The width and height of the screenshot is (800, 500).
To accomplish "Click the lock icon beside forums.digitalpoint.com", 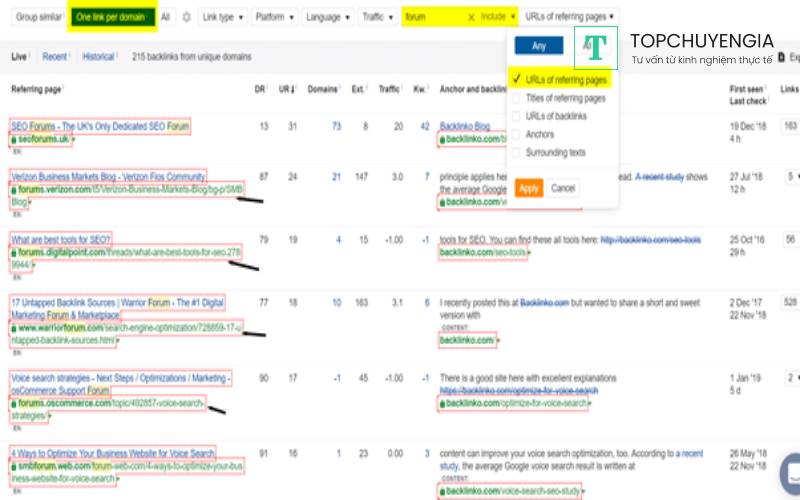I will click(x=14, y=253).
